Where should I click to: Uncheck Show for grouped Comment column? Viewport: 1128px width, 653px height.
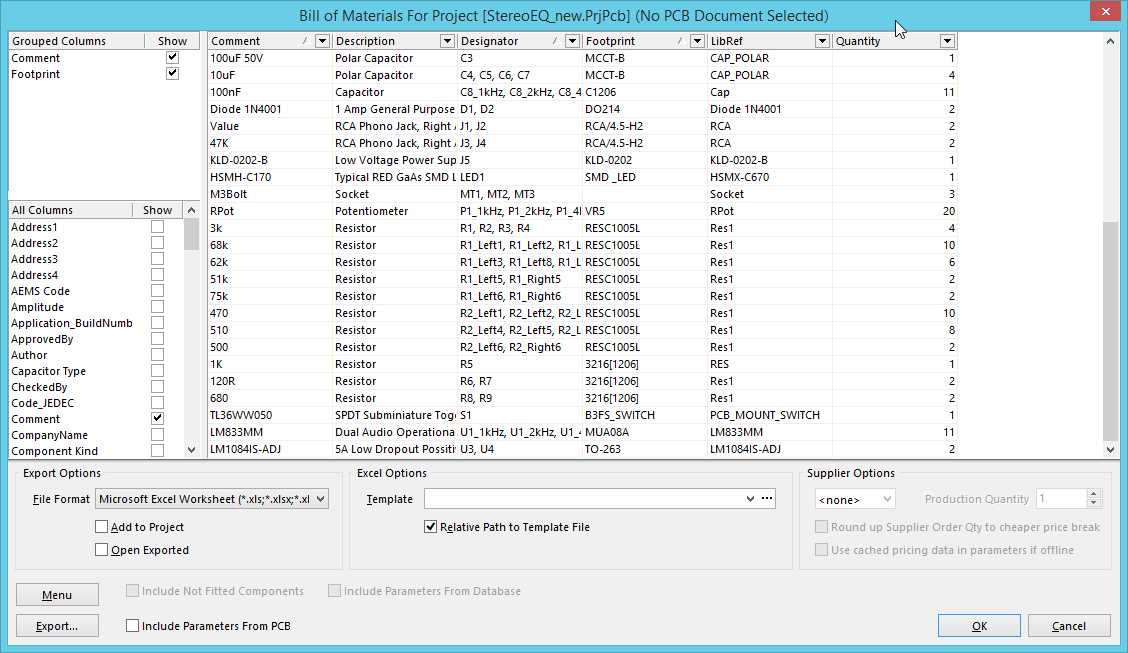[x=172, y=58]
